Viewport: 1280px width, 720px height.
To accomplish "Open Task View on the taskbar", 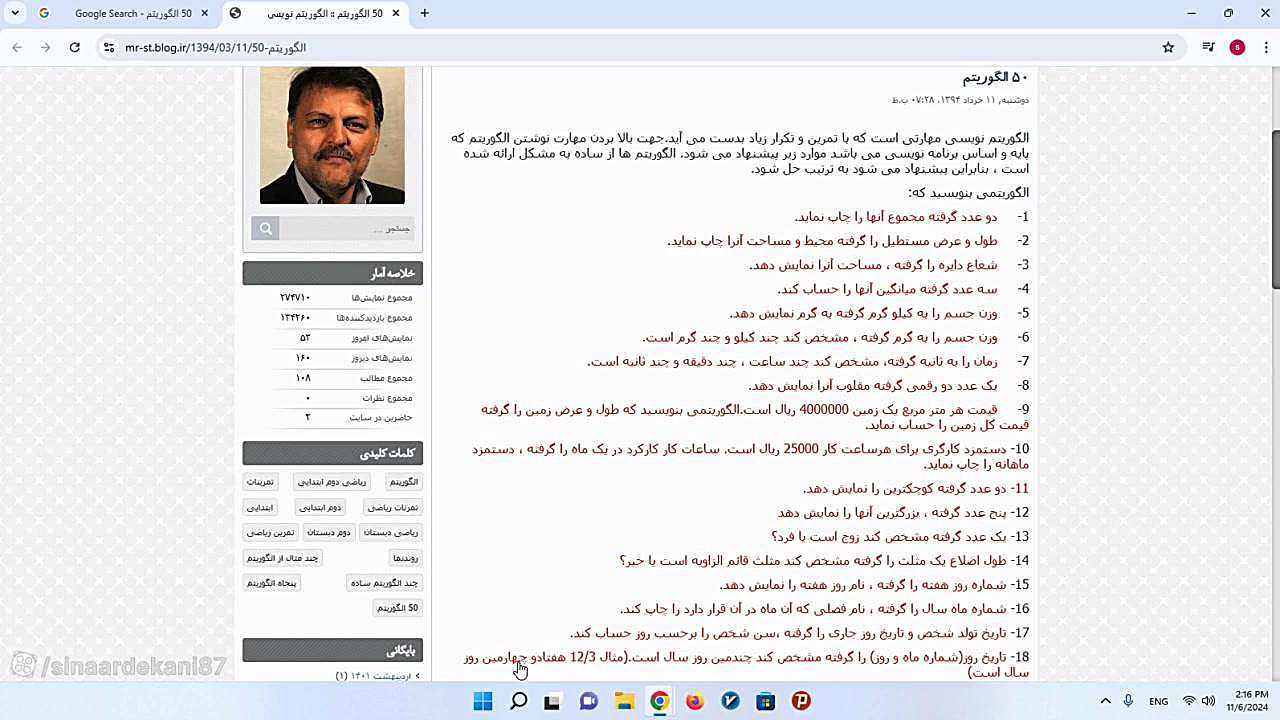I will coord(552,701).
